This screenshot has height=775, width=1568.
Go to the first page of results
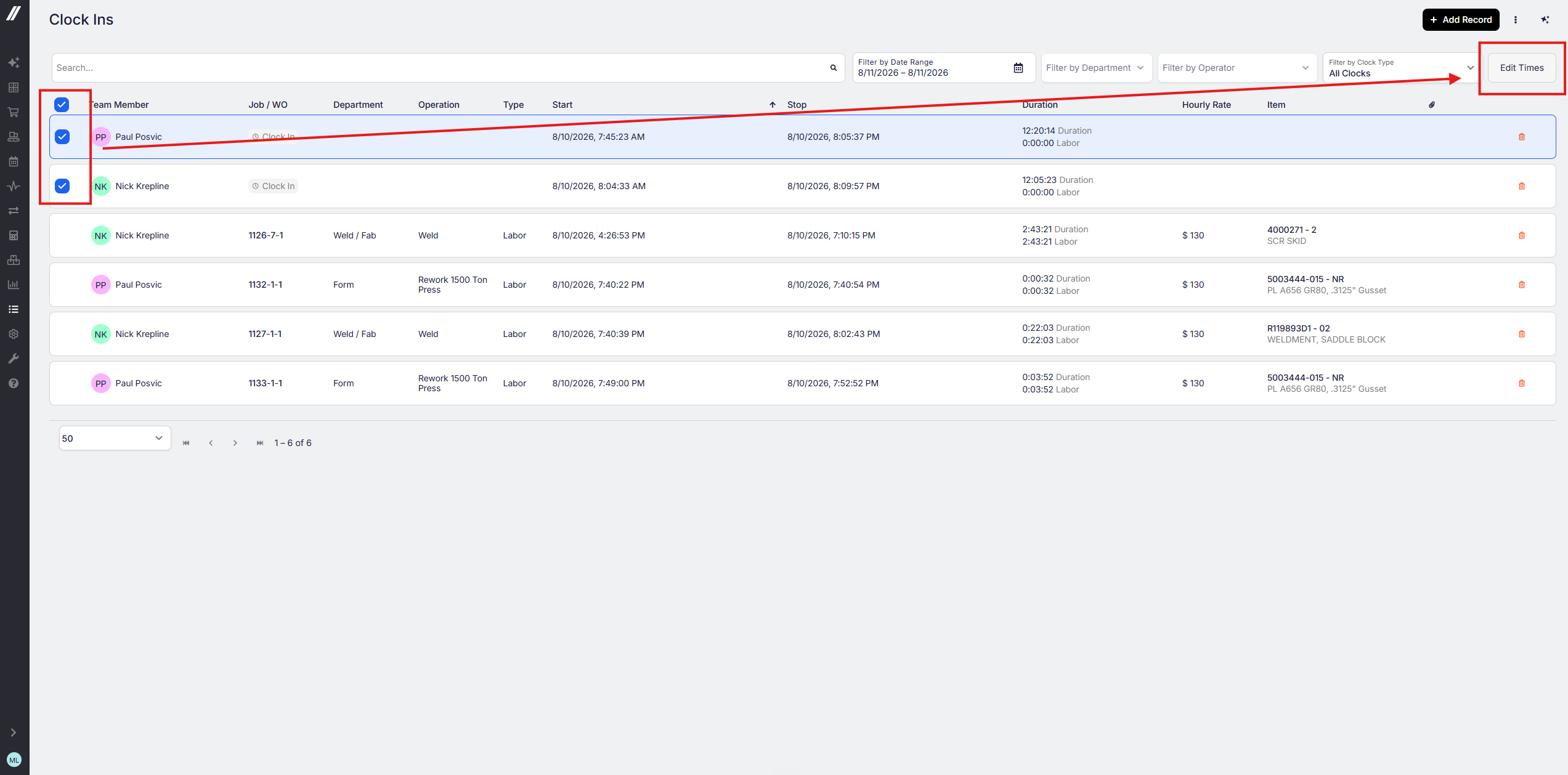tap(186, 443)
